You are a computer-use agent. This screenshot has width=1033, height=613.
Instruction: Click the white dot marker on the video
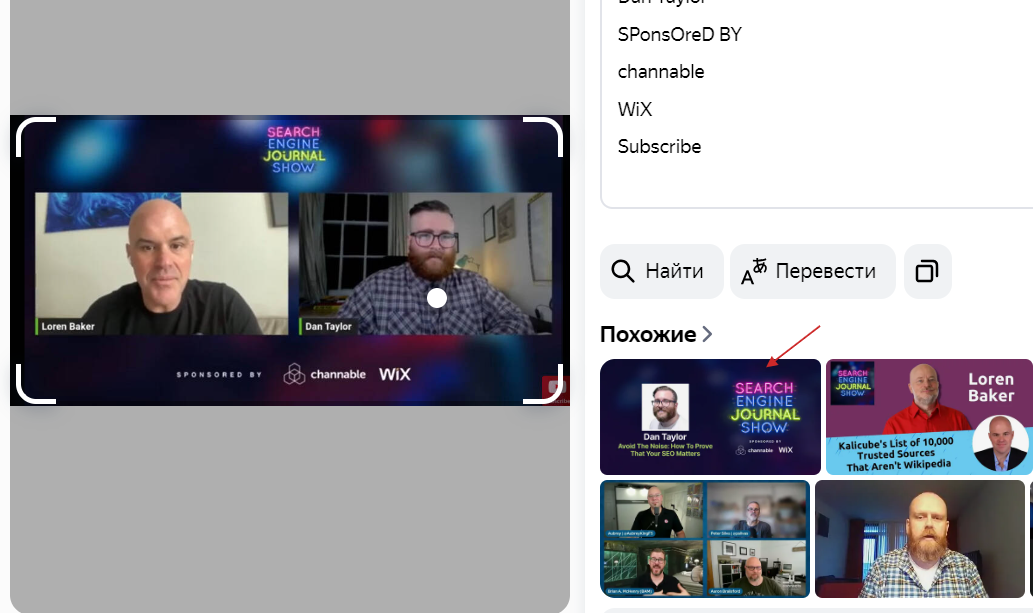click(436, 296)
